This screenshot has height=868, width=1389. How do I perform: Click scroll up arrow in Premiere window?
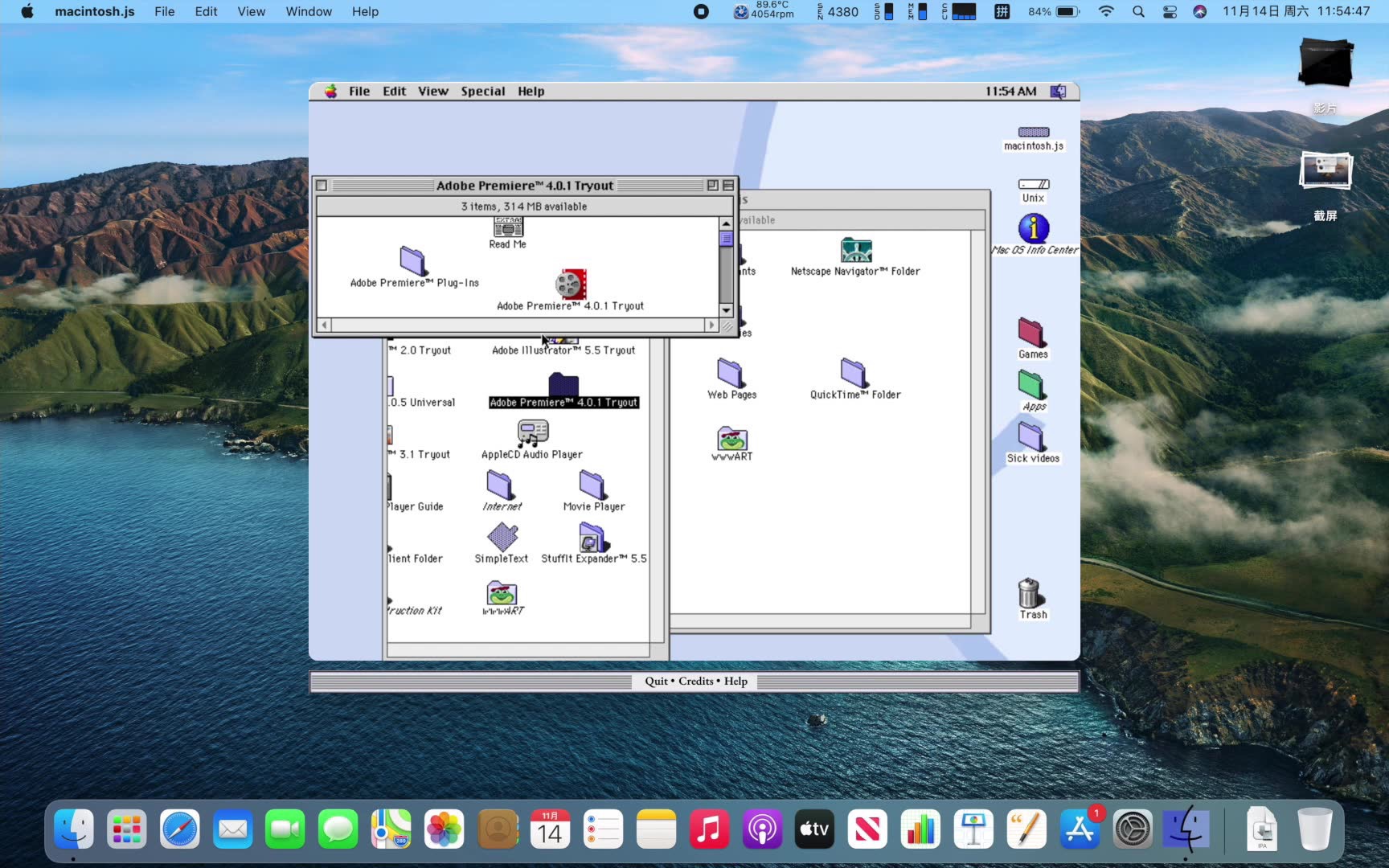[726, 224]
